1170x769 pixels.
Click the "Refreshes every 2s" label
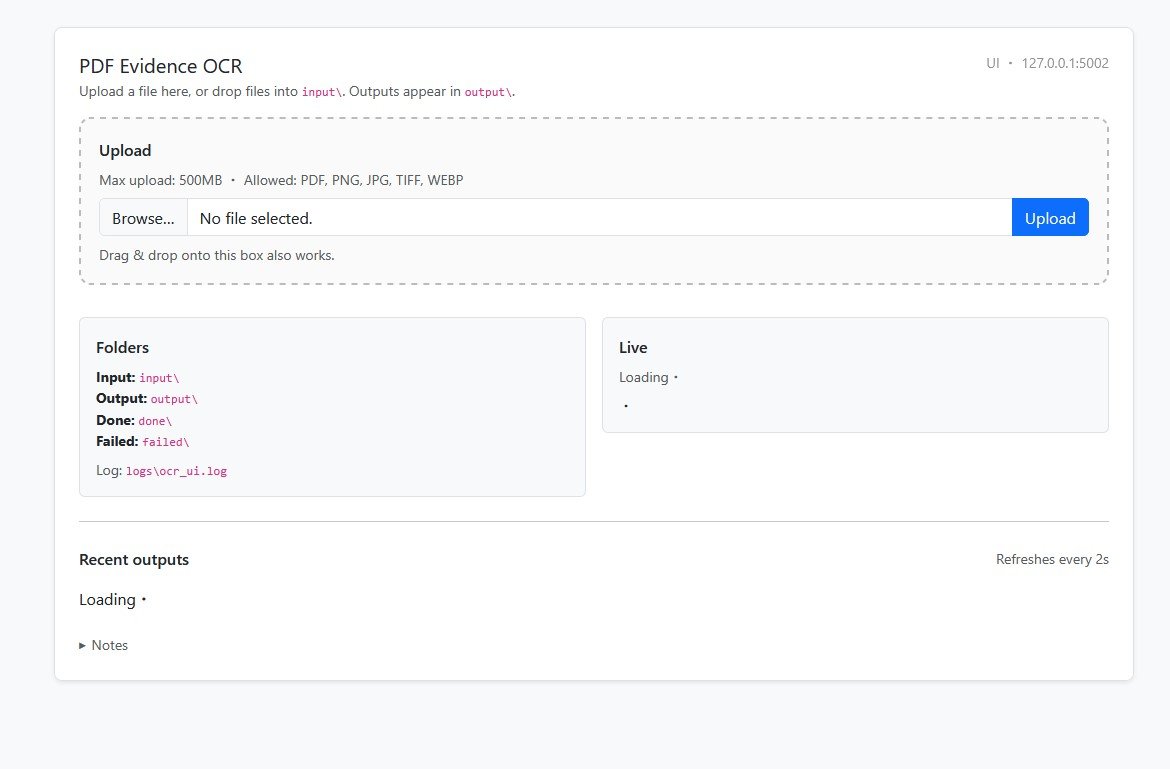pyautogui.click(x=1051, y=560)
